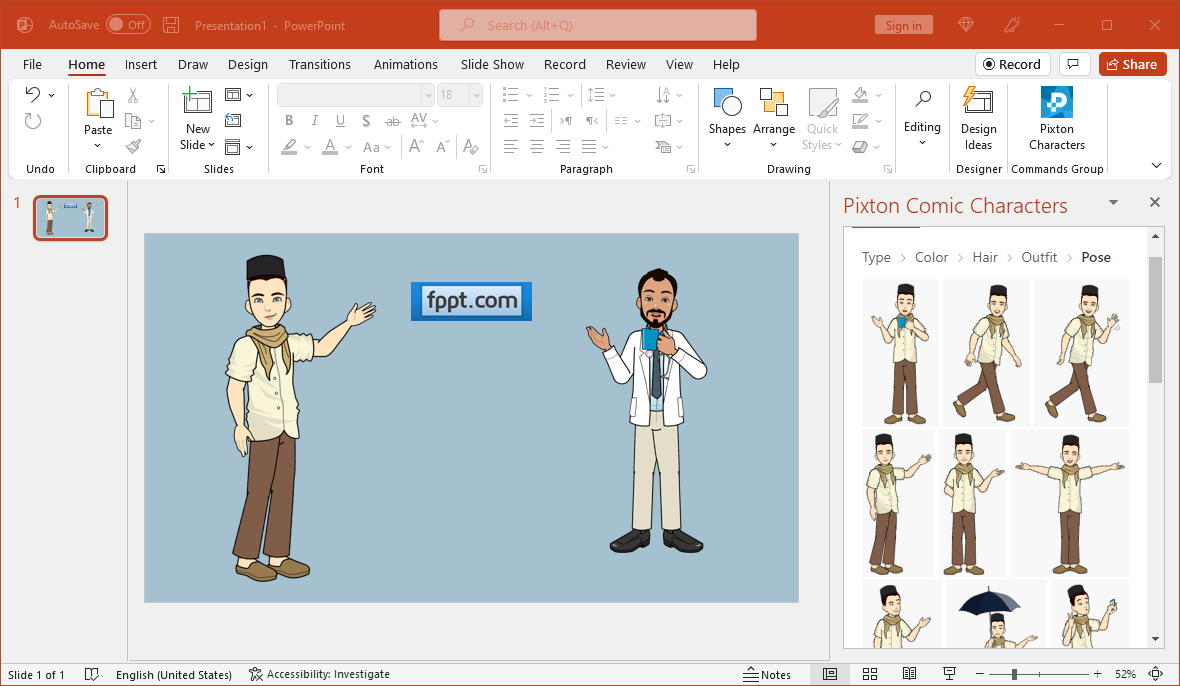Click the Paste clipboard icon

(99, 104)
